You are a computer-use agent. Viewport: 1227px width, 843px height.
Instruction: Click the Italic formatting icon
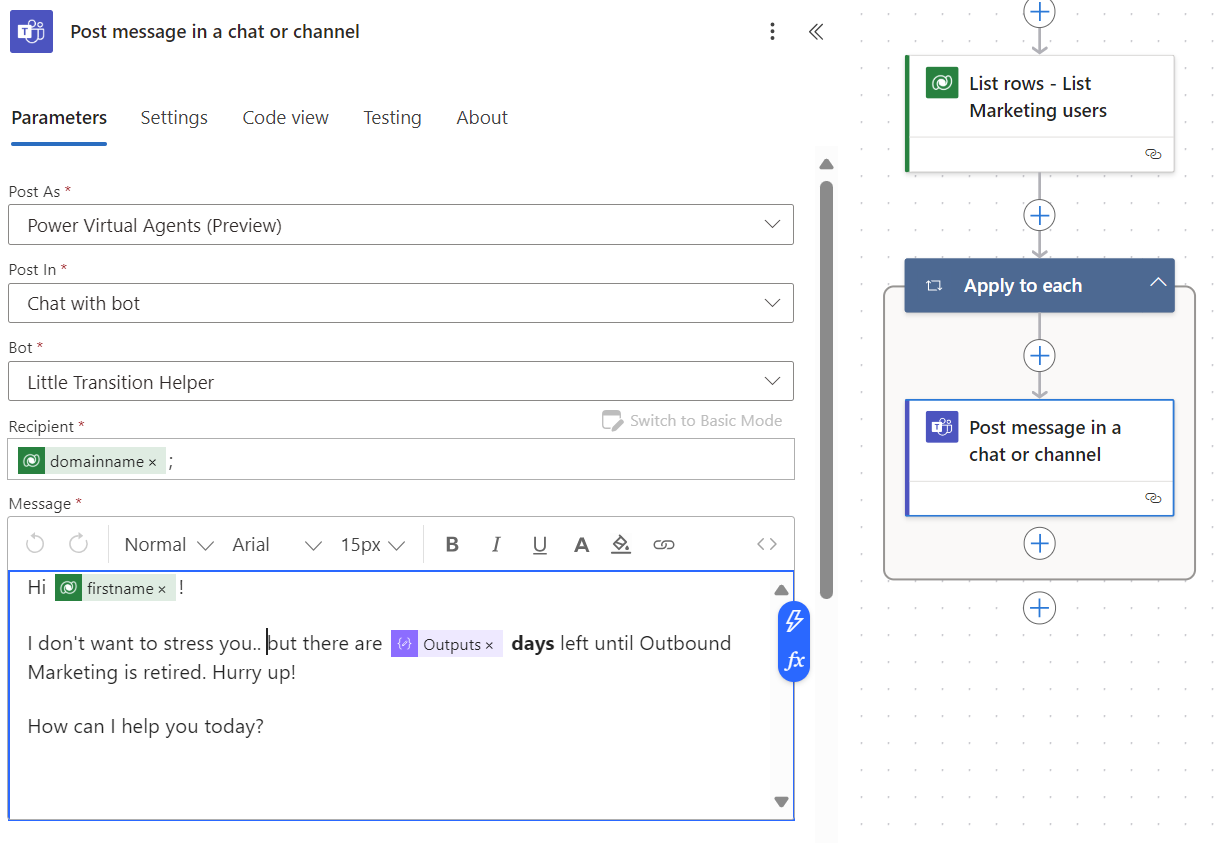click(x=496, y=545)
